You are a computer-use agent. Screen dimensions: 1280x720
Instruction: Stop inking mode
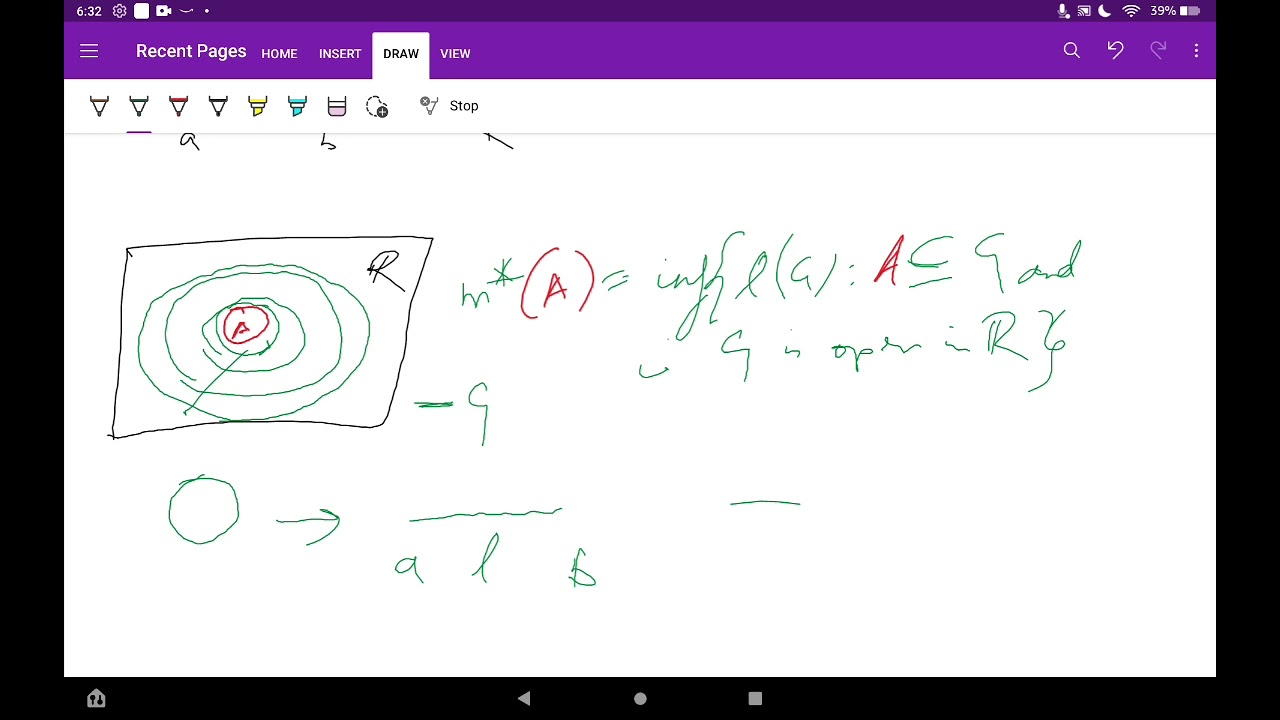click(x=449, y=105)
